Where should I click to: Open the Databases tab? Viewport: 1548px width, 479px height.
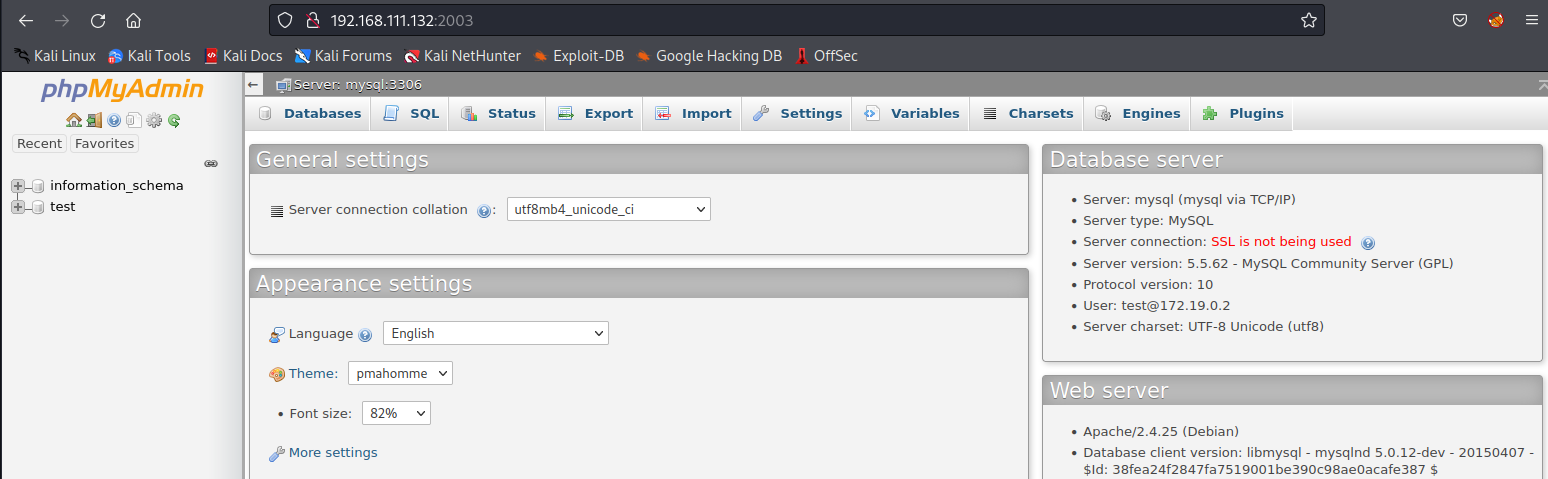(x=309, y=114)
